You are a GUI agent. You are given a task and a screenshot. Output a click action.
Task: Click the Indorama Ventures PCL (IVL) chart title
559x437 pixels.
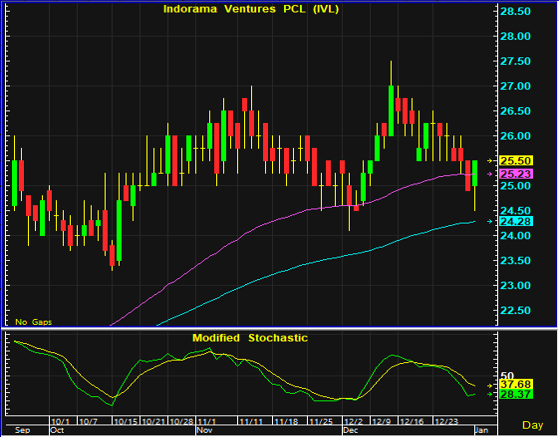[251, 9]
